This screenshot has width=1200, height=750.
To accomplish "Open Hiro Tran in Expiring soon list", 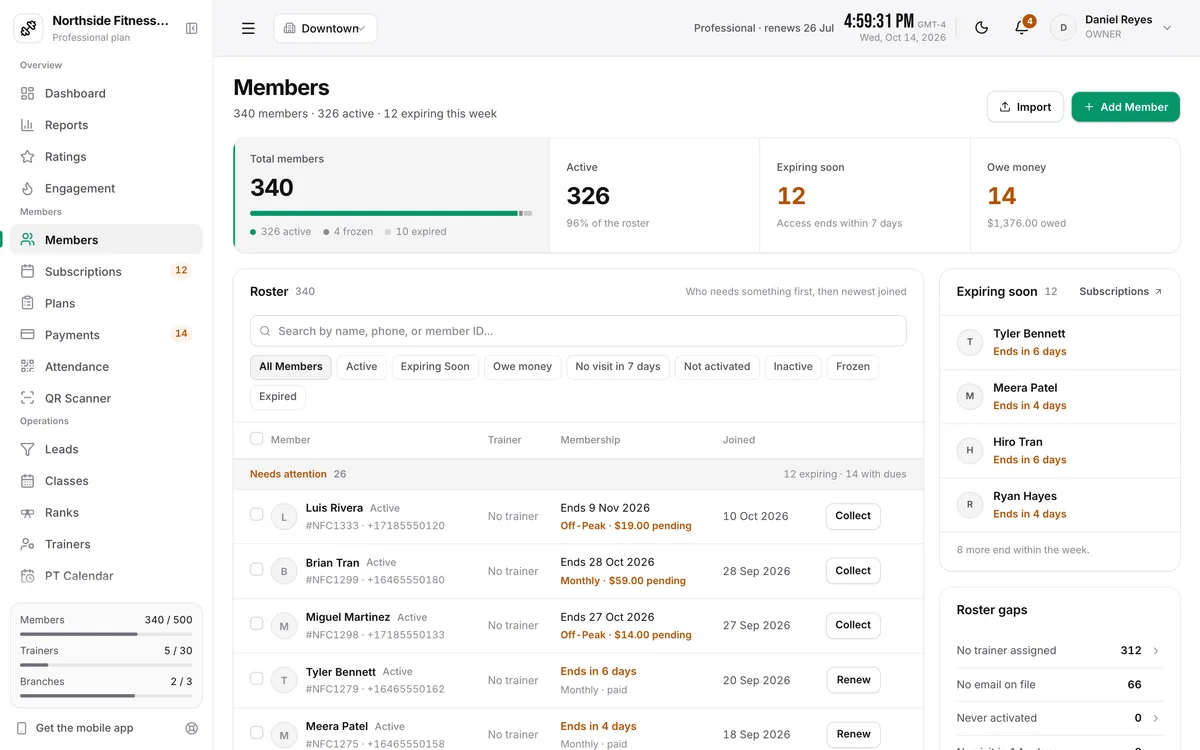I will tap(1060, 451).
